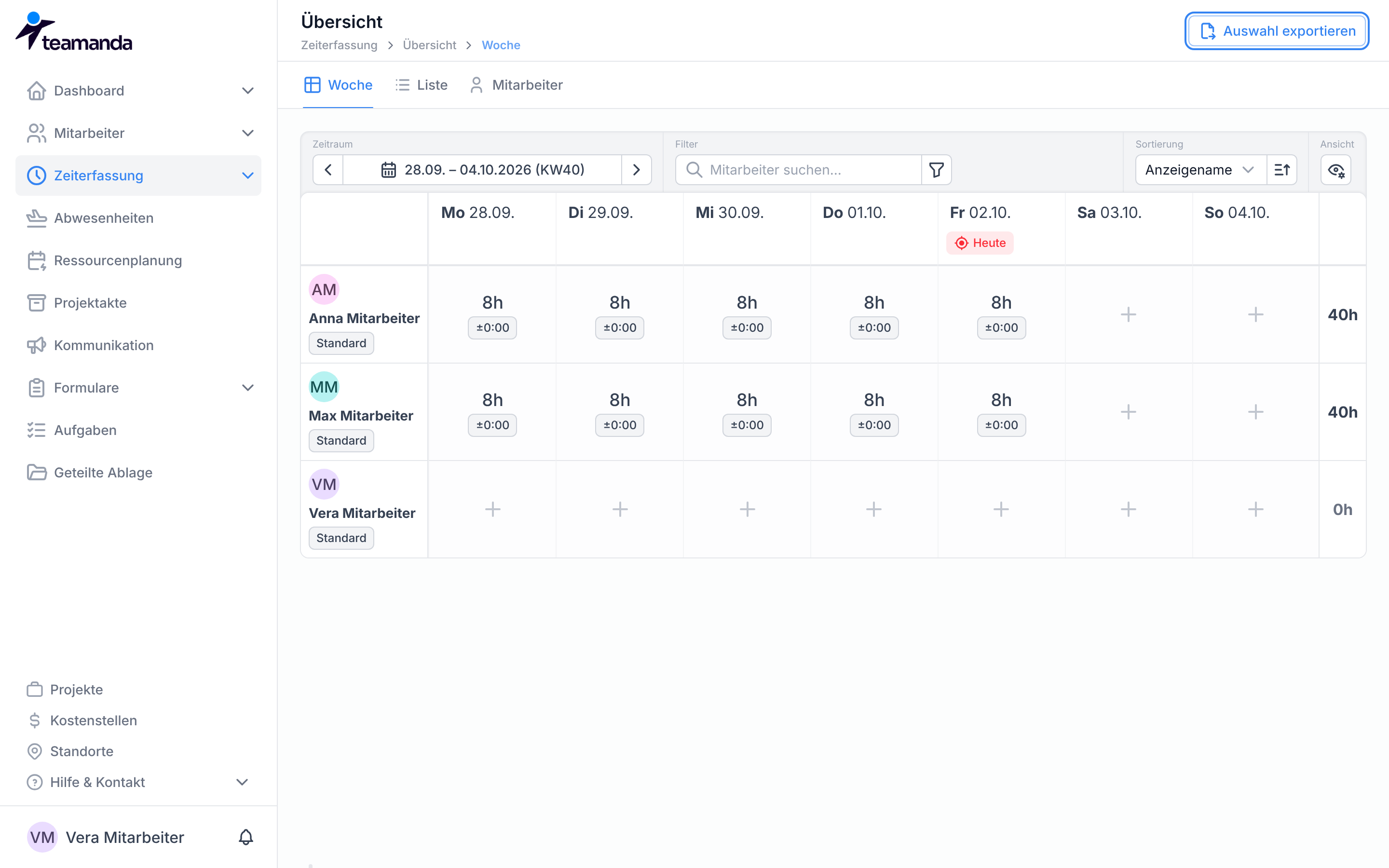Screen dimensions: 1389x868
Task: Click Max Mitarbeiter MM avatar
Action: (x=324, y=387)
